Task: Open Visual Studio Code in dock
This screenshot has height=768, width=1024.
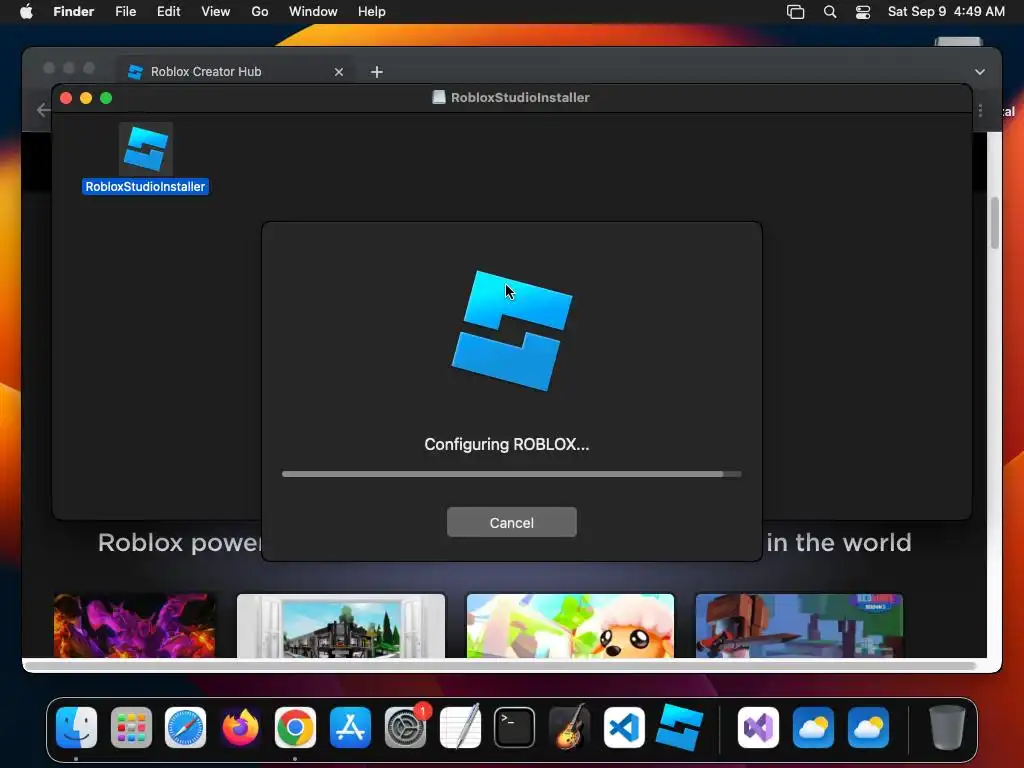Action: coord(624,727)
